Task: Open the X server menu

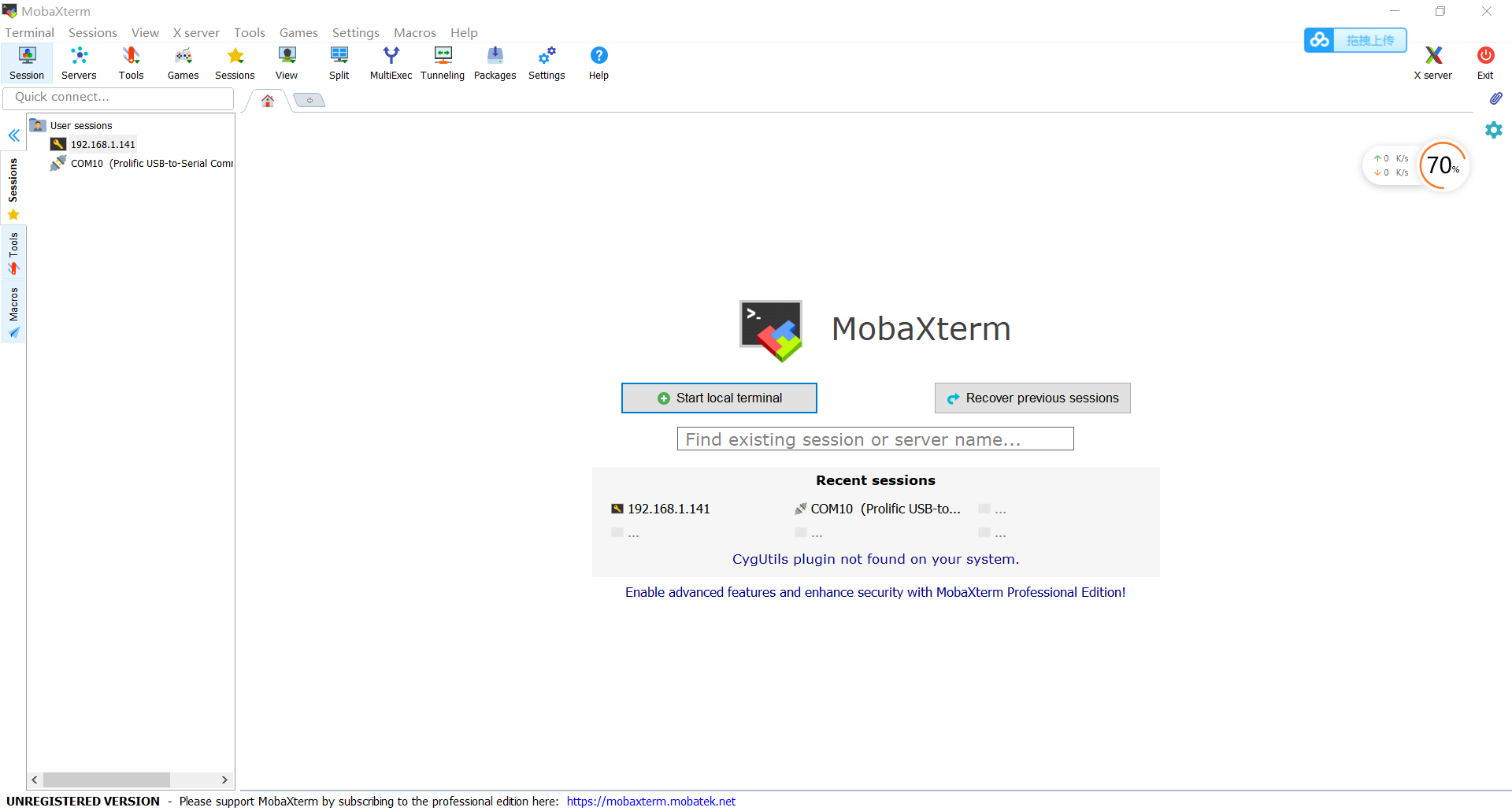Action: coord(196,32)
